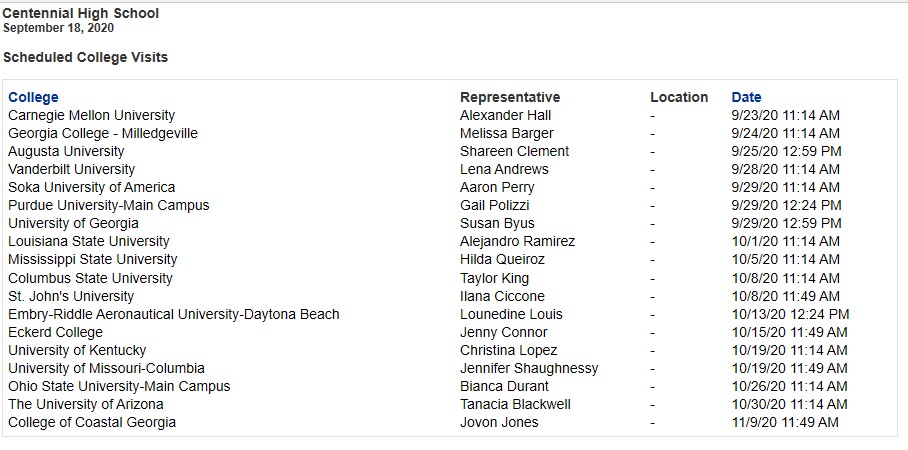Click representative Jennifer Shaughnessy

(x=529, y=368)
